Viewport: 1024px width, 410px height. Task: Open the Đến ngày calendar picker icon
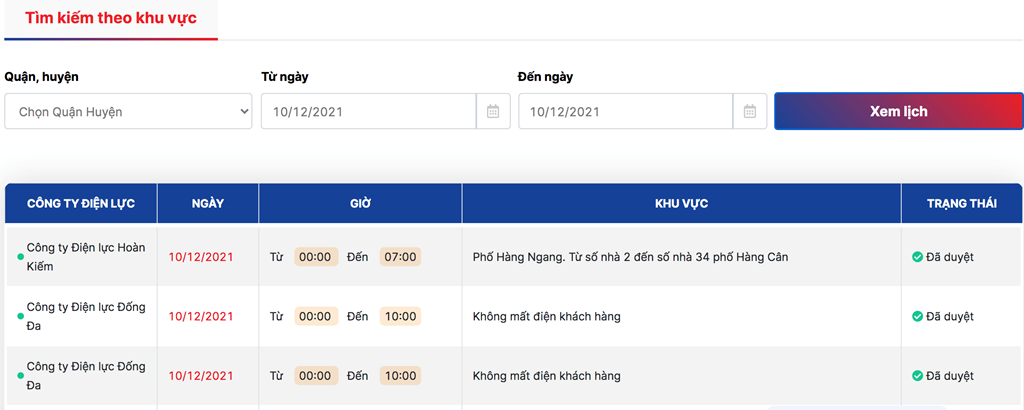(750, 112)
